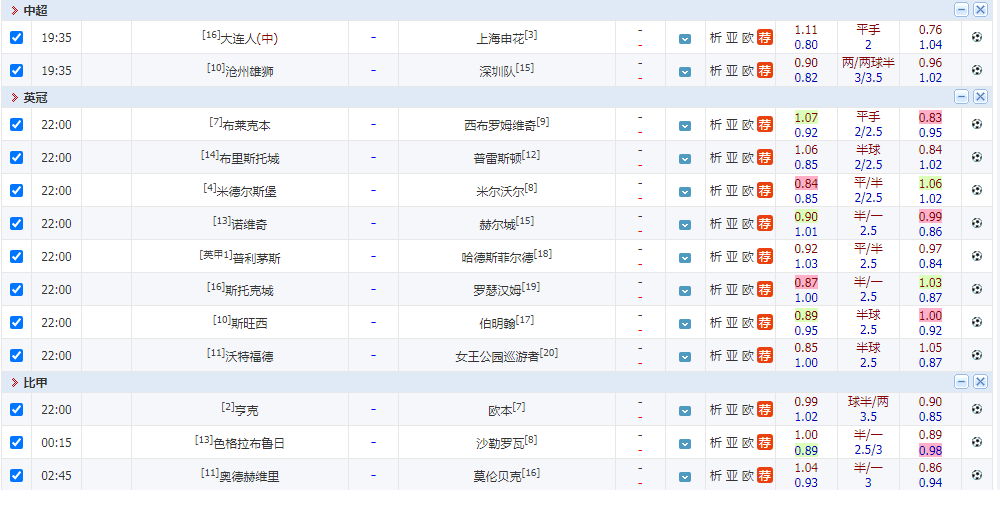
Task: Click soccer ball icon in 斯托克城 row
Action: [x=976, y=289]
